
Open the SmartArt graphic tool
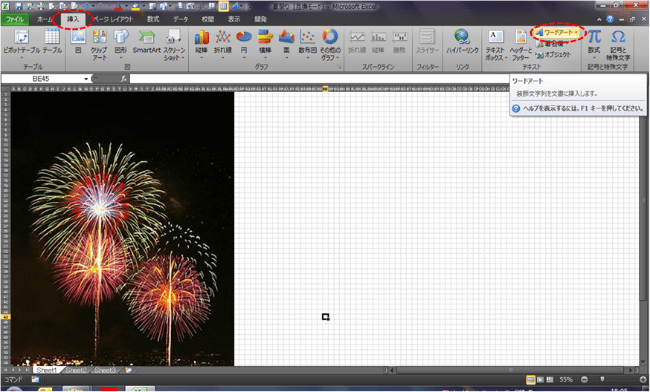pyautogui.click(x=146, y=42)
